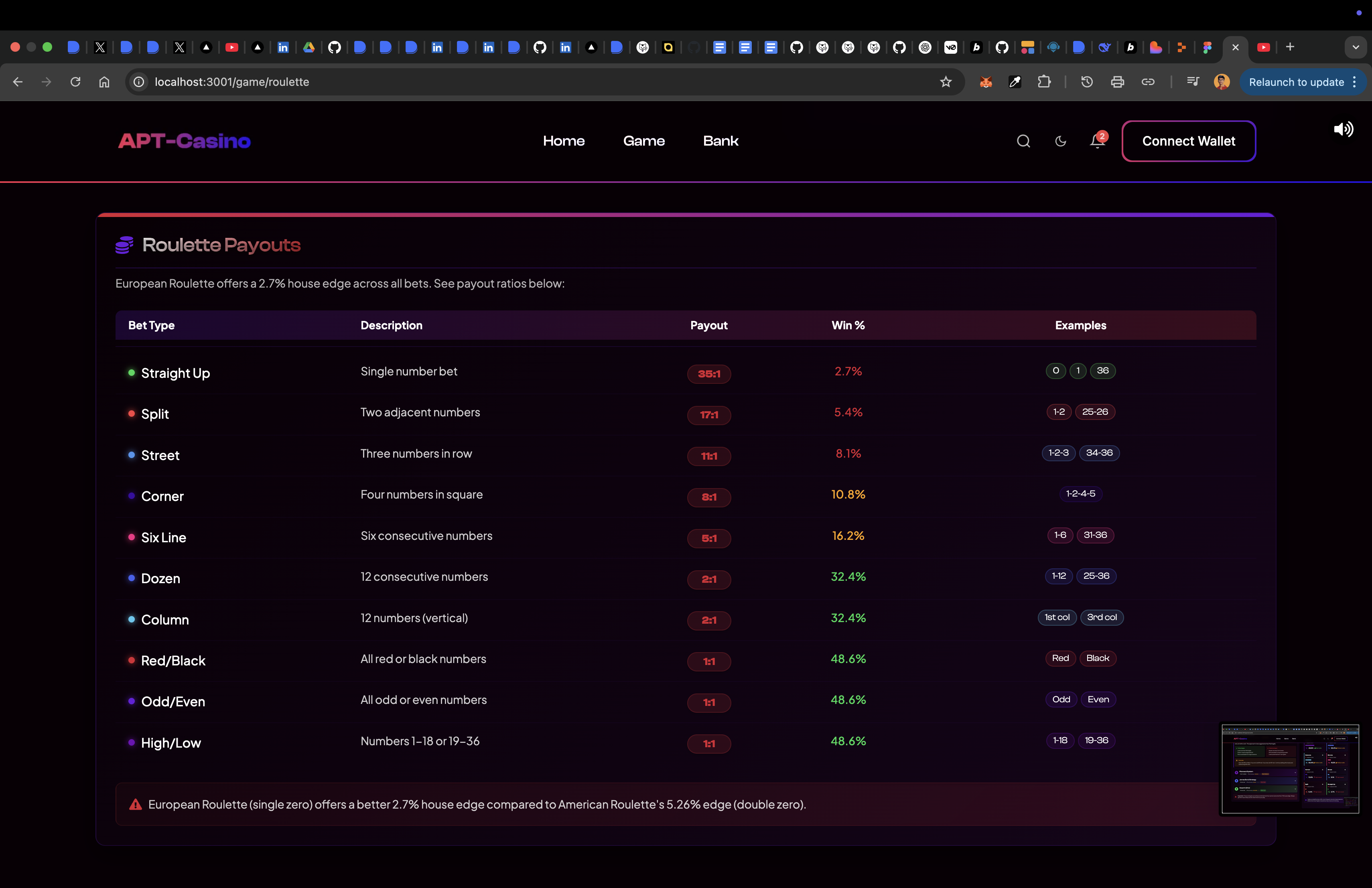Screen dimensions: 1372x888
Task: Go to the Bank page link
Action: pos(721,141)
